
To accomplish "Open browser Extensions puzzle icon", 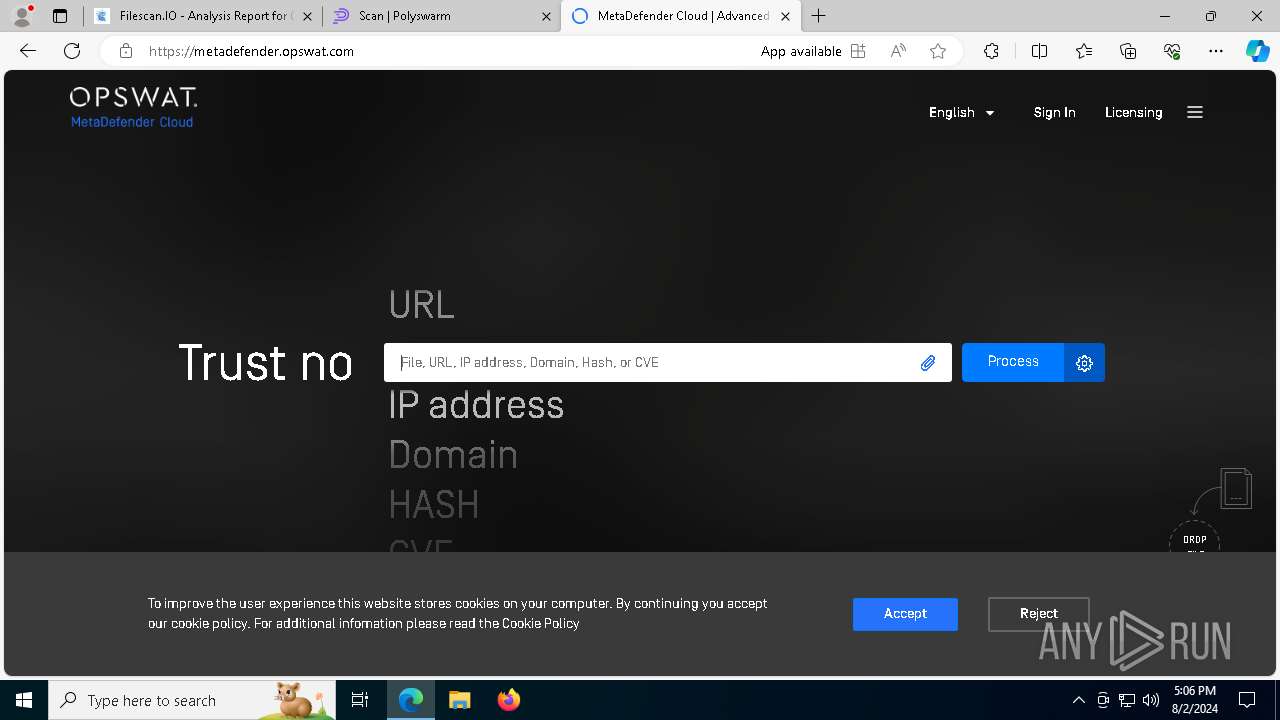I will [991, 51].
